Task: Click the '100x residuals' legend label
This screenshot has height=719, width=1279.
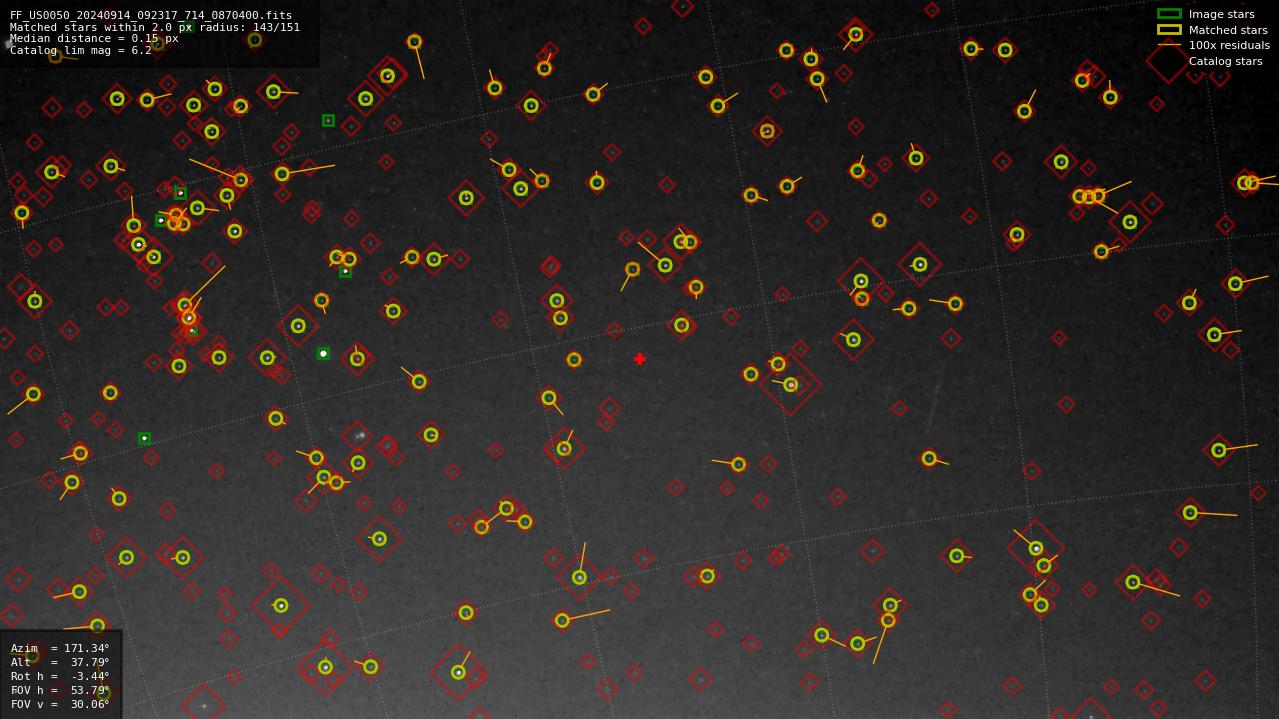Action: (1229, 45)
